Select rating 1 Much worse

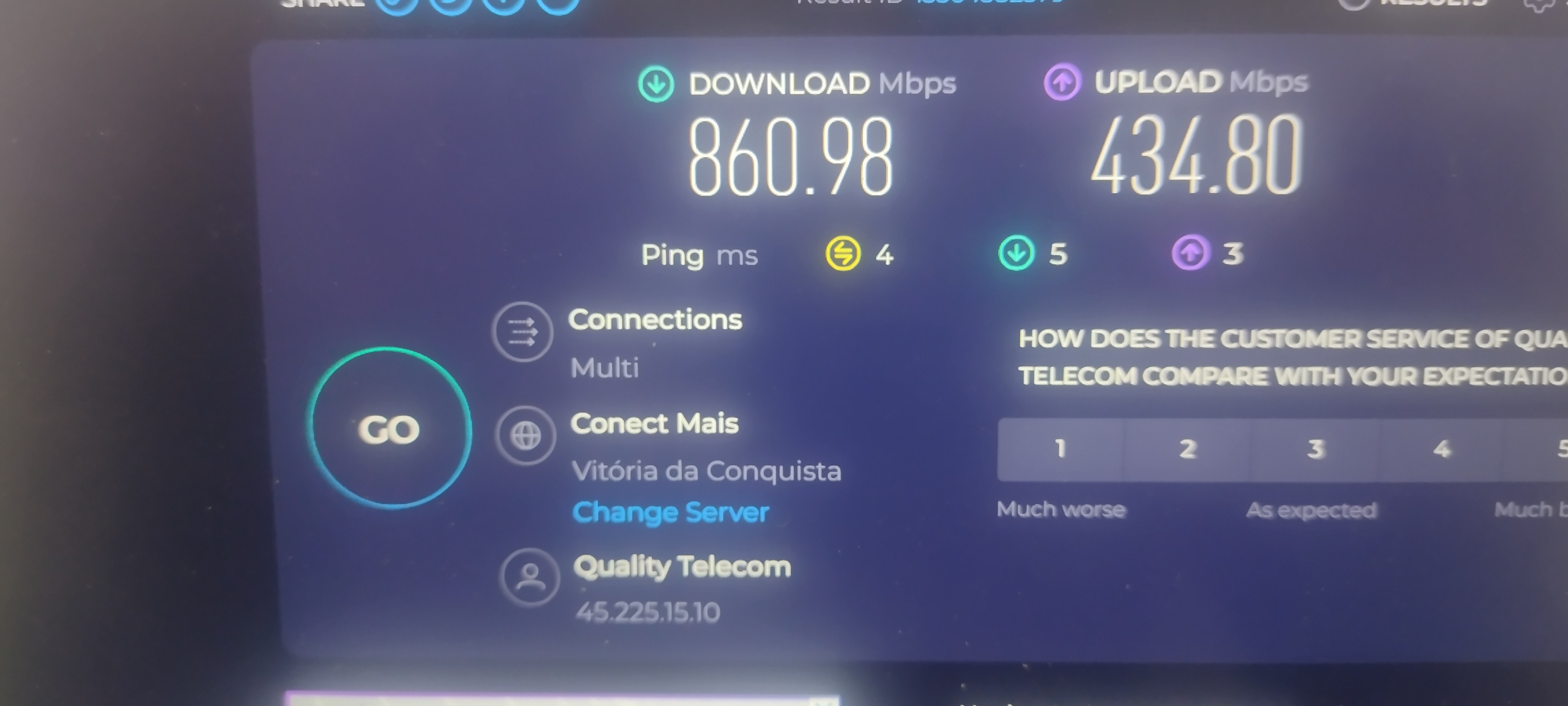1060,450
